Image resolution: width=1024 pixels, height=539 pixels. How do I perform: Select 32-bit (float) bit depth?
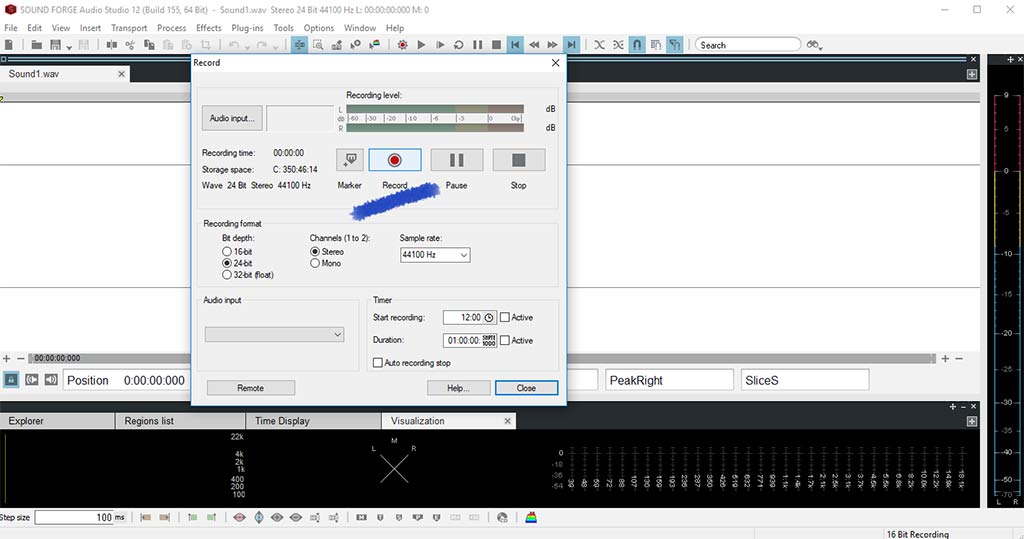tap(227, 275)
